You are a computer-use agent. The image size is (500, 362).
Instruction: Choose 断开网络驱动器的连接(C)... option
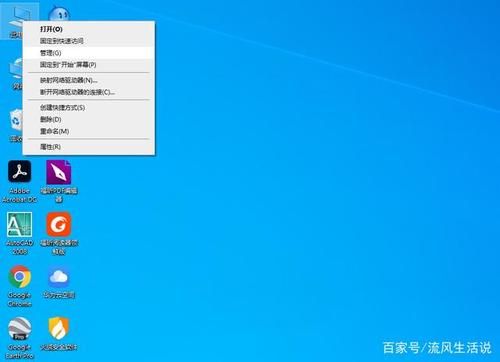pyautogui.click(x=88, y=92)
